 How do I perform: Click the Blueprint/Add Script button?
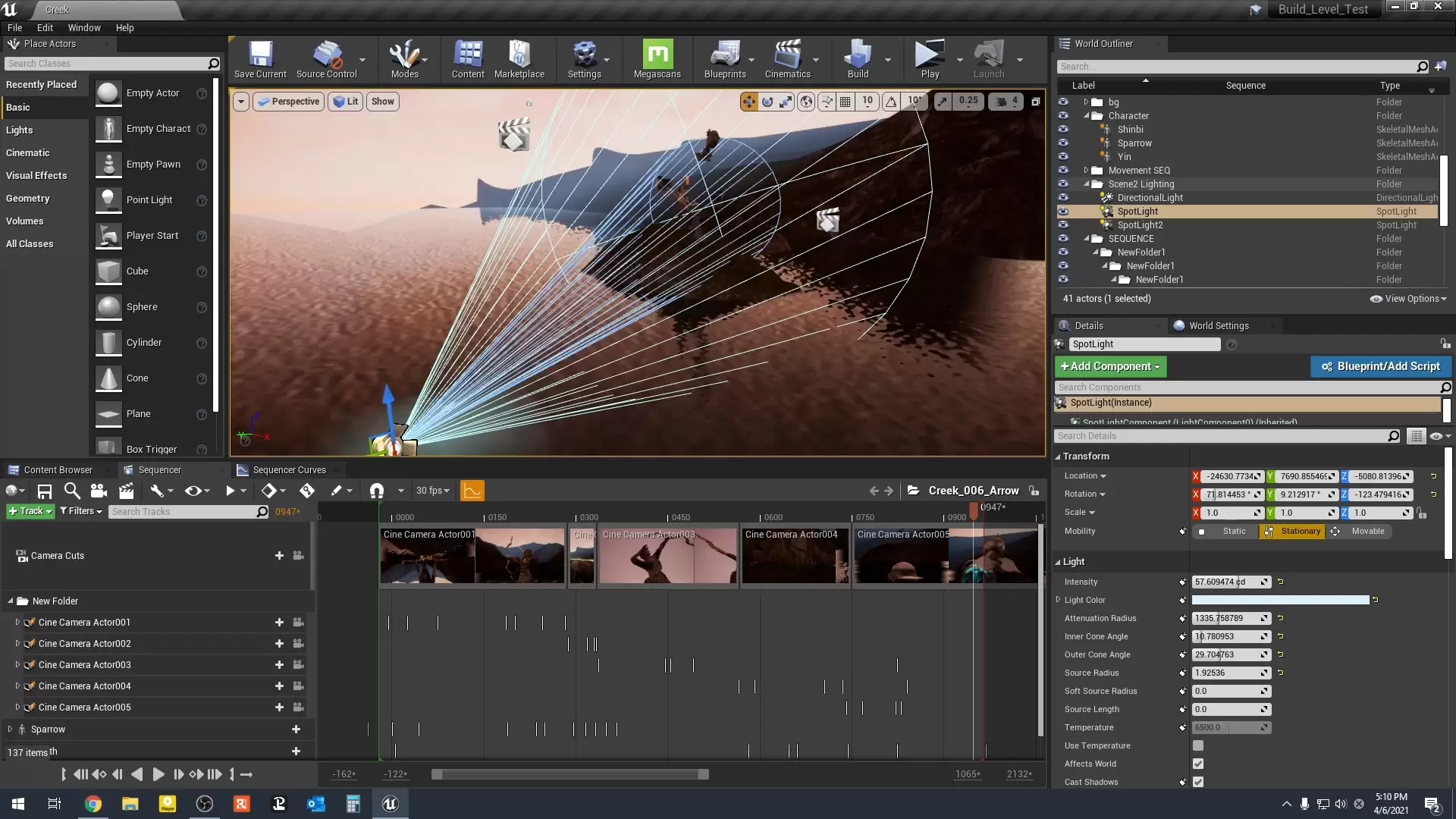point(1380,366)
